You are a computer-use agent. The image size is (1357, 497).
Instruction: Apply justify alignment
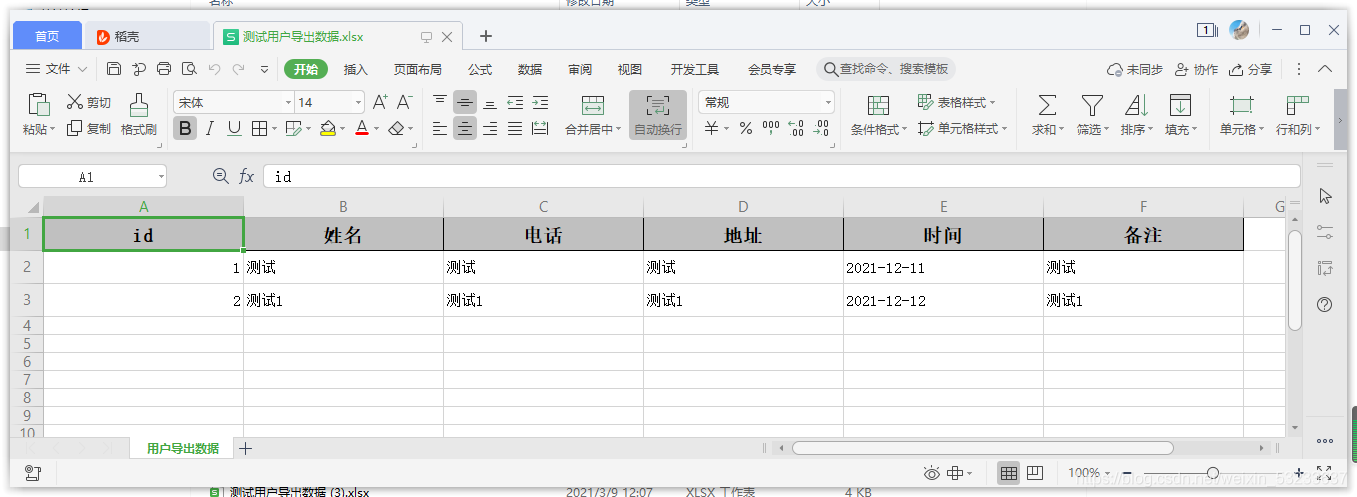515,128
